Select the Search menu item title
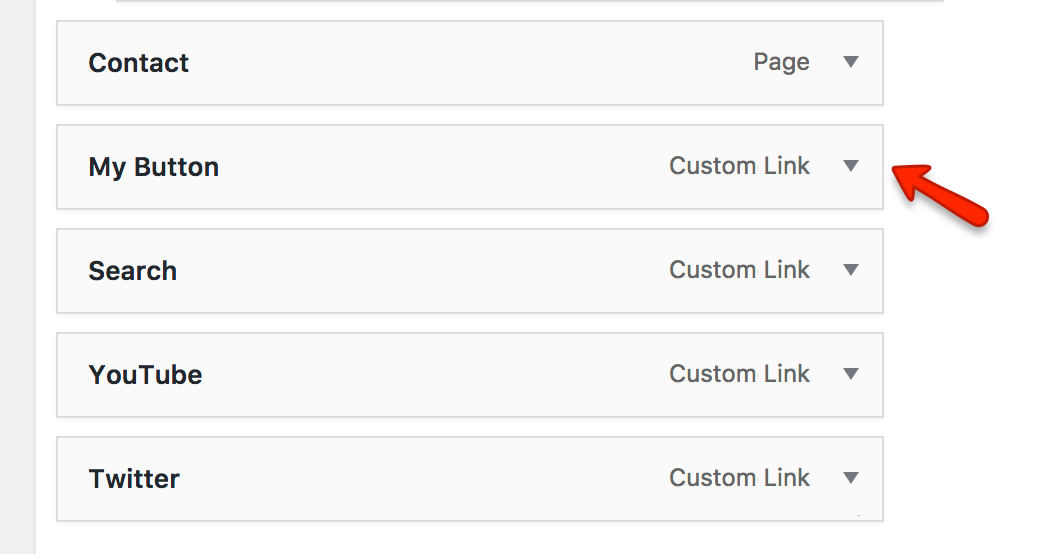The width and height of the screenshot is (1046, 554). (132, 271)
